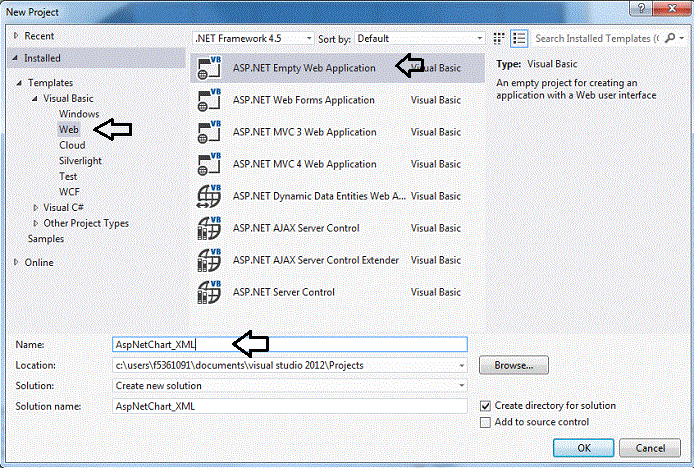Click the AJAX Server Control Extender icon
The width and height of the screenshot is (694, 468).
209,260
